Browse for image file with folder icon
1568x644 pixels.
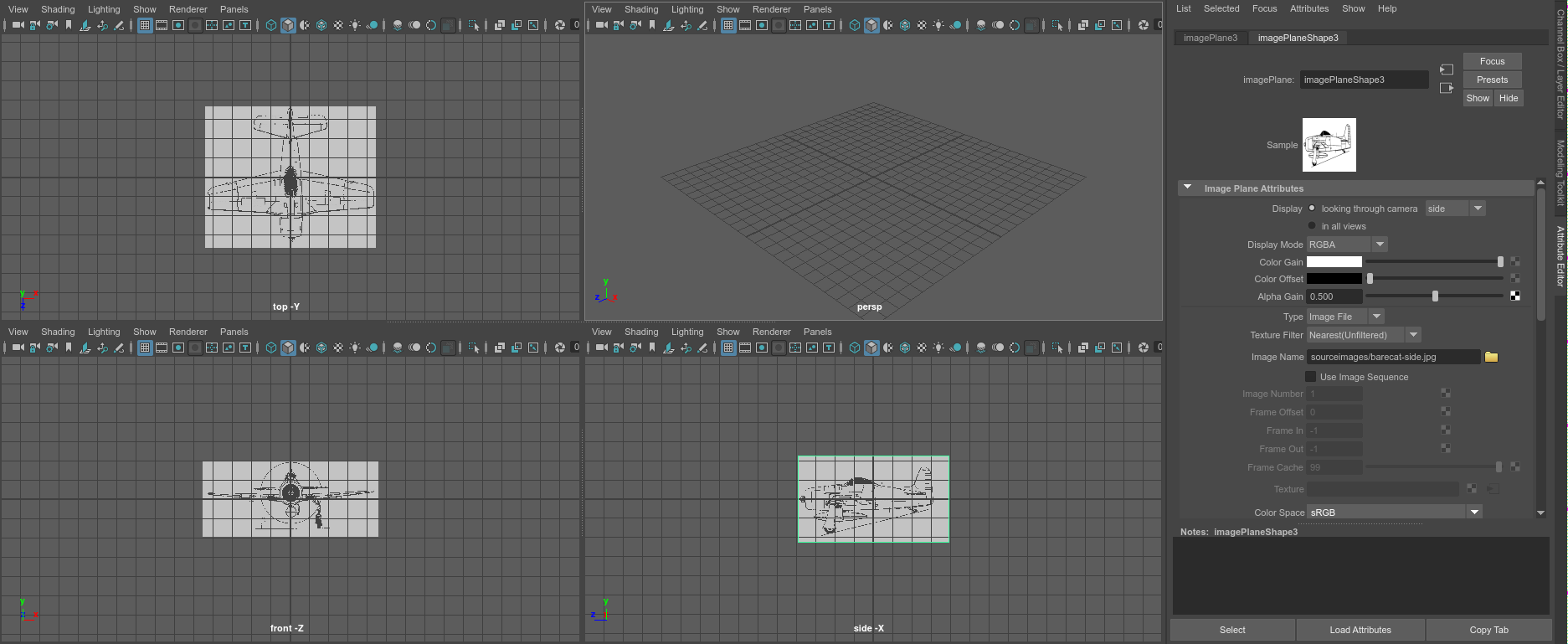pos(1491,357)
